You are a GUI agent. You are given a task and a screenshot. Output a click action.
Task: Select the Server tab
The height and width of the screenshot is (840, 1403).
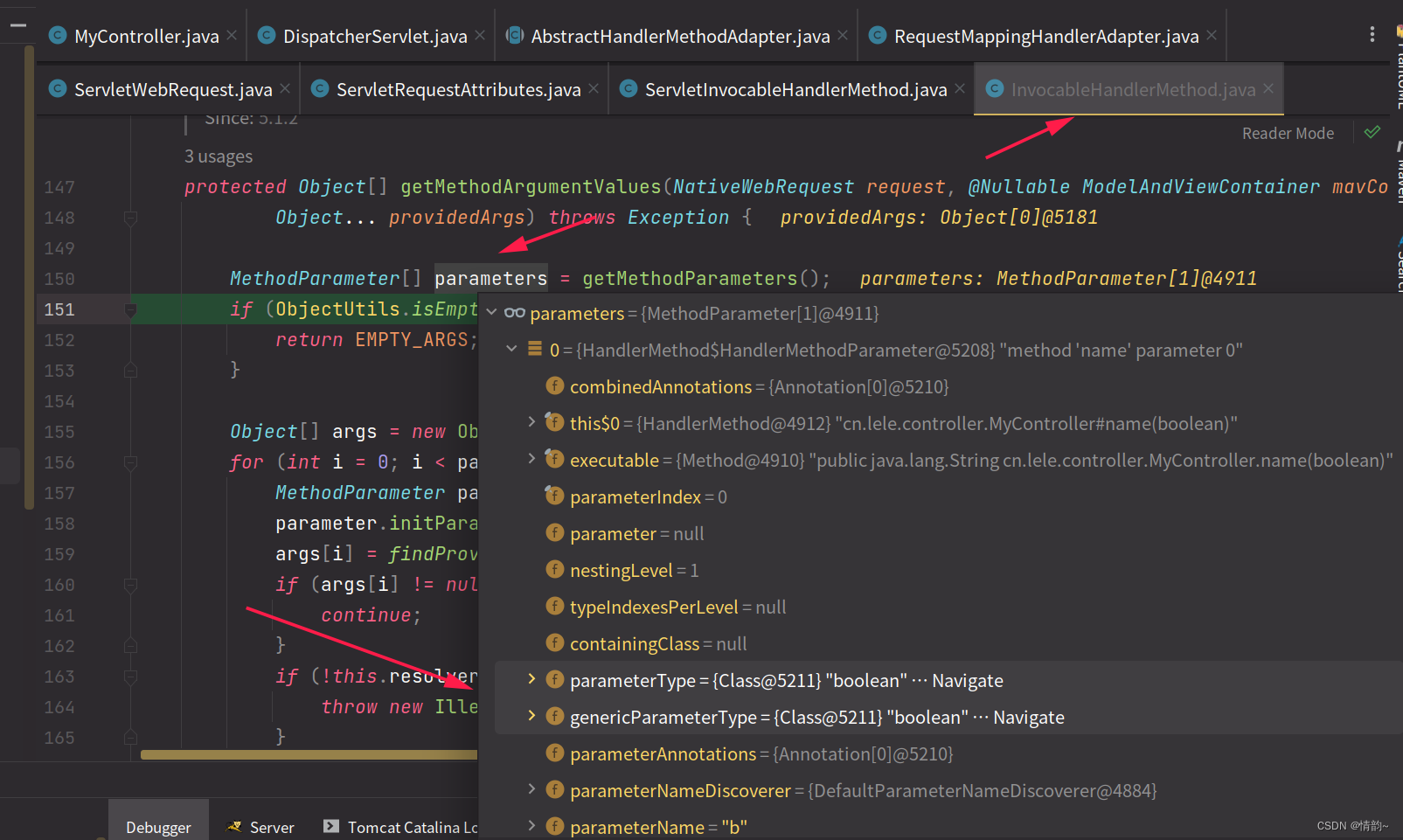pos(261,827)
